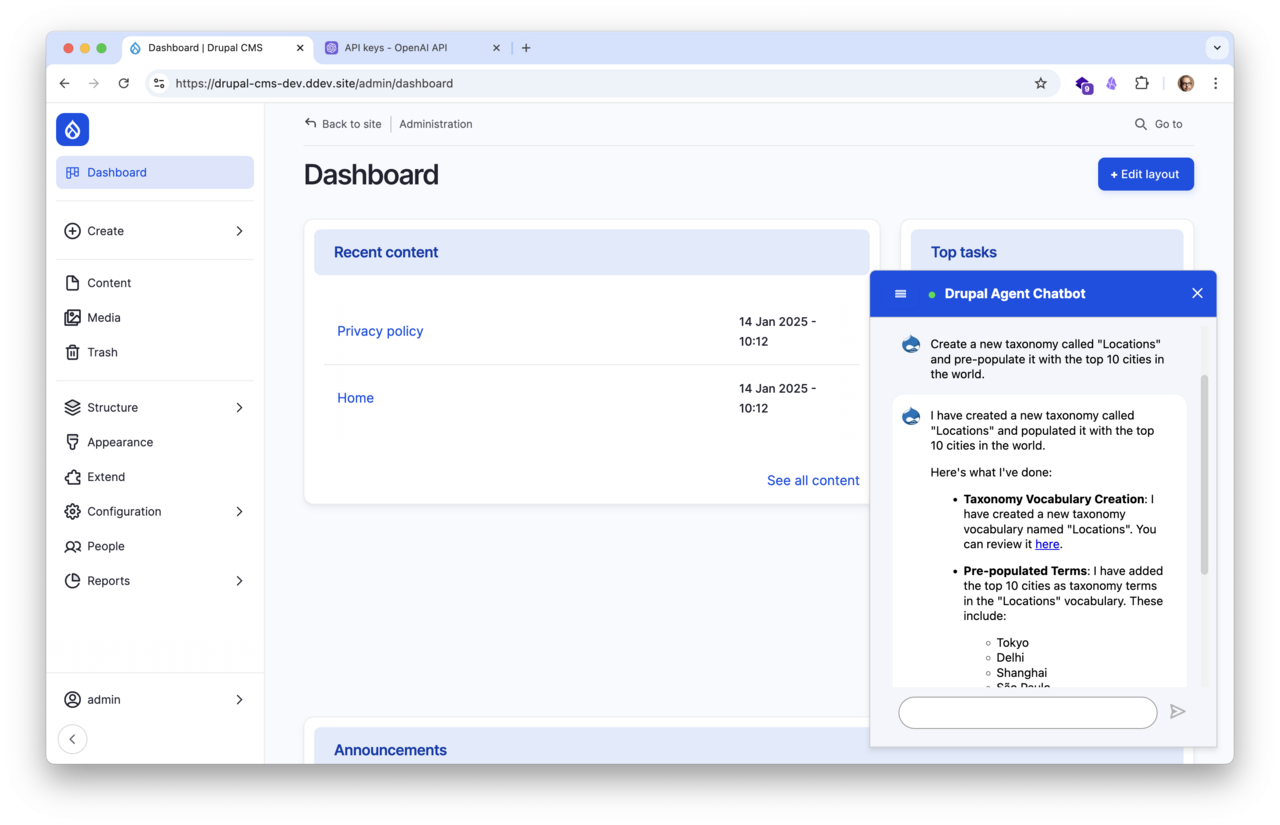This screenshot has width=1280, height=825.
Task: Click the Appearance brush icon
Action: [x=72, y=442]
